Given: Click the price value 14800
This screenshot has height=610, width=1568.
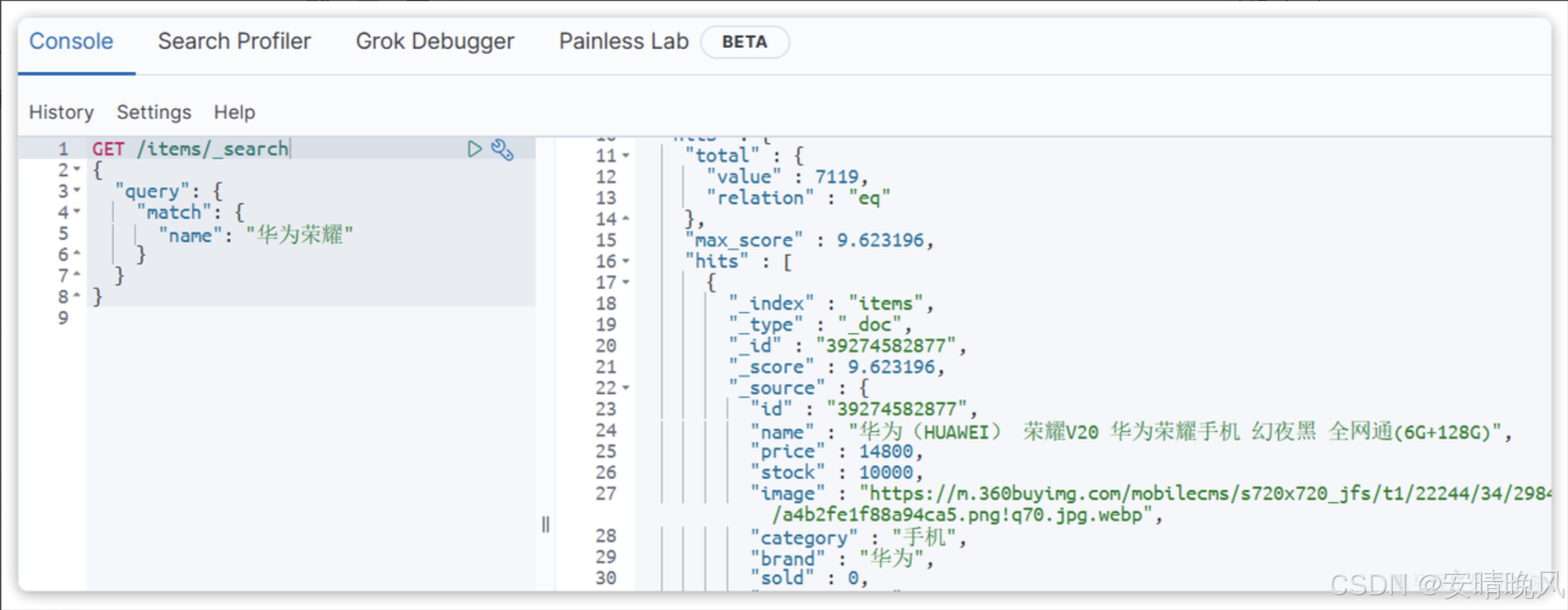Looking at the screenshot, I should click(x=885, y=452).
